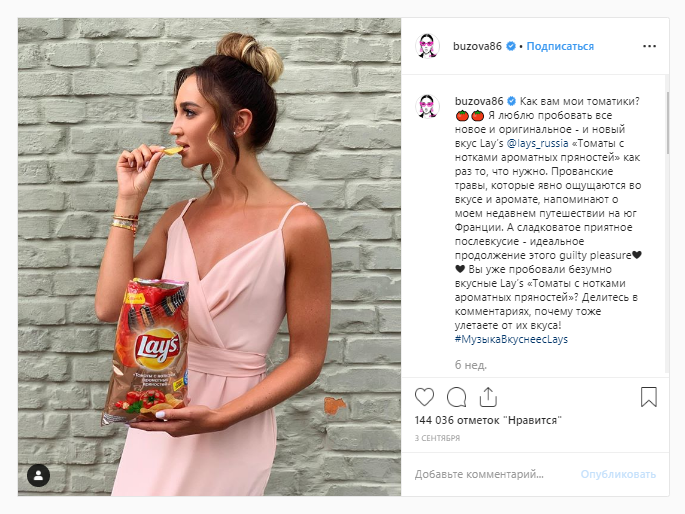Screen dimensions: 685x514
Task: View the 144 036 likes list
Action: coord(488,421)
